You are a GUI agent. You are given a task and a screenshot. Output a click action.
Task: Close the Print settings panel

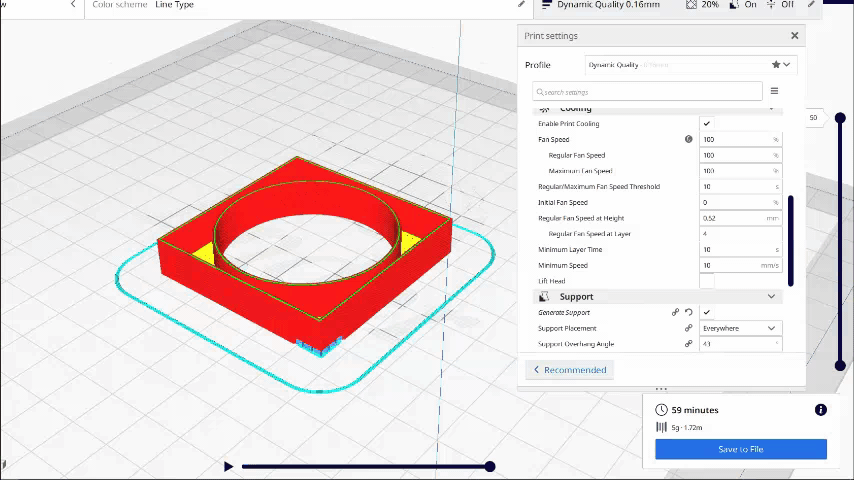[x=795, y=36]
